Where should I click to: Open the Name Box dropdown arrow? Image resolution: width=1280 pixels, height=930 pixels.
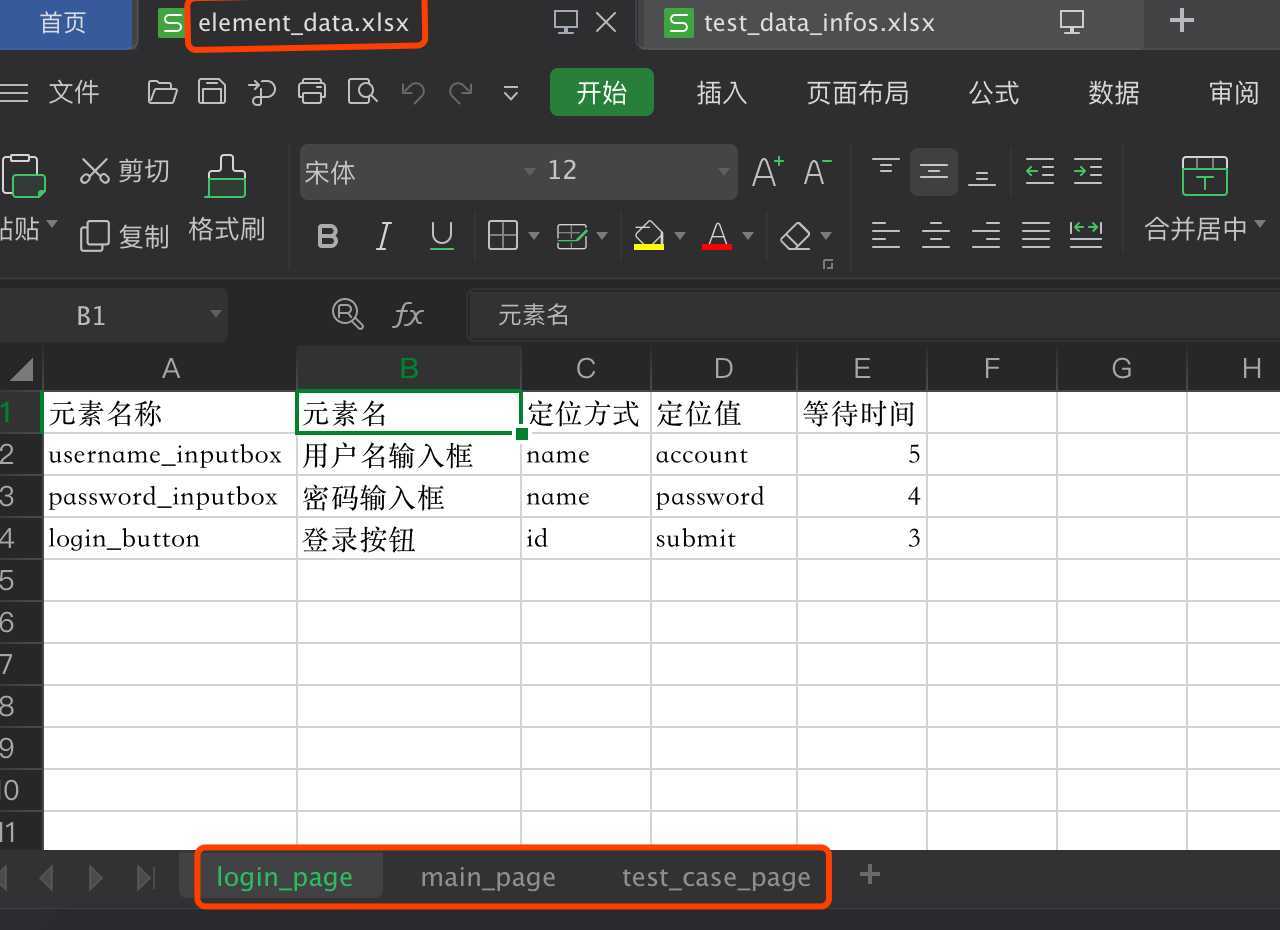click(x=215, y=315)
